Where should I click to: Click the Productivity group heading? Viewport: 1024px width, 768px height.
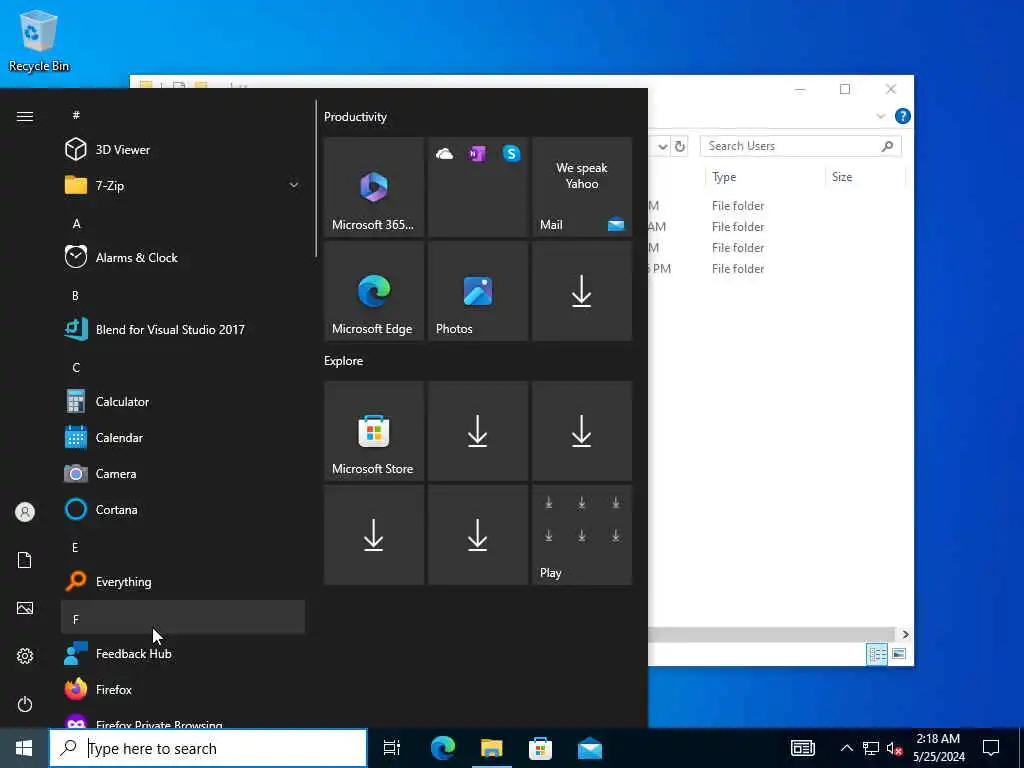(x=355, y=117)
